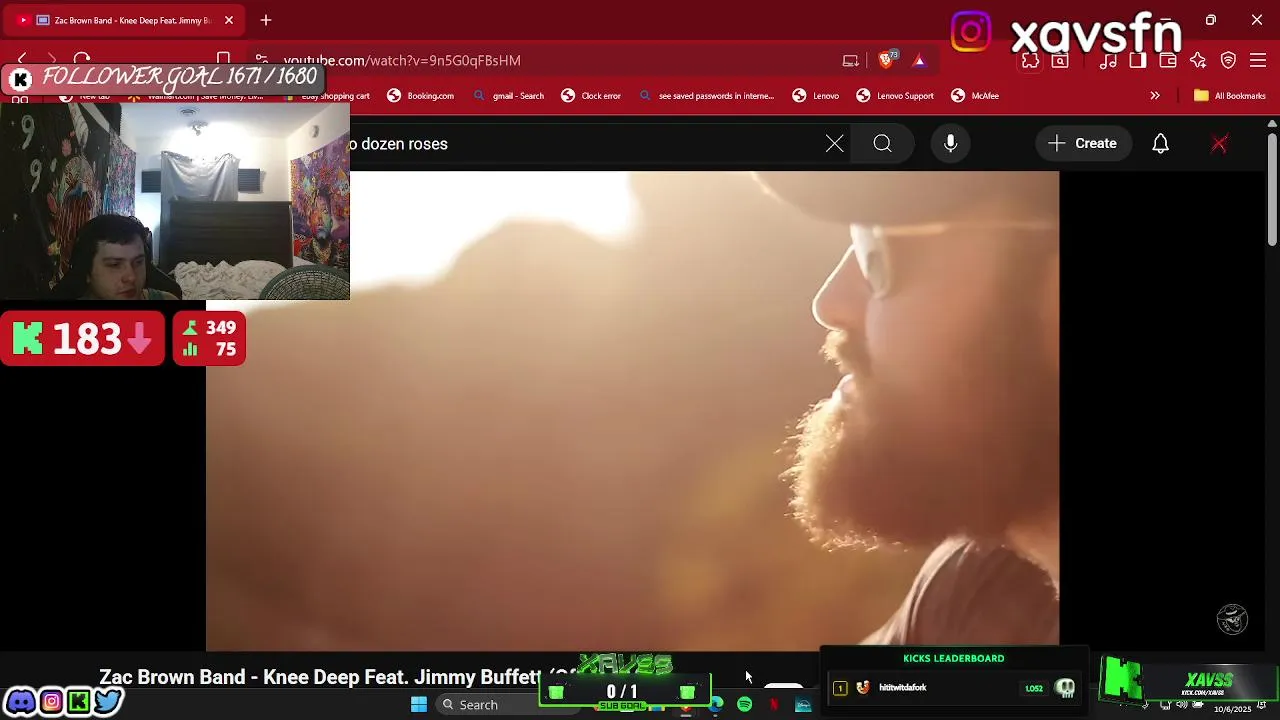Image resolution: width=1280 pixels, height=720 pixels.
Task: Open the Brave Wallet icon
Action: tap(1167, 61)
